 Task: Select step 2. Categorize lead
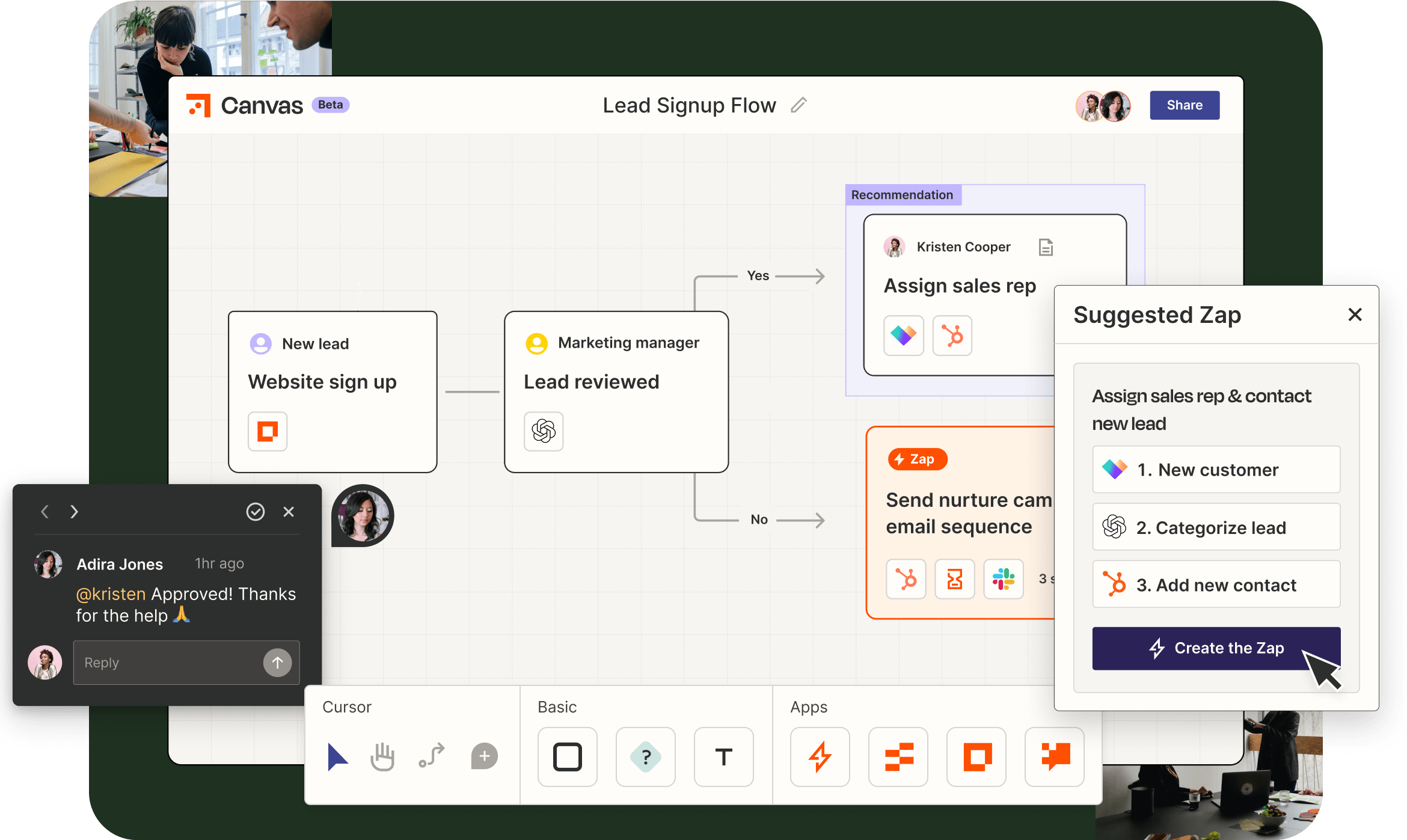(x=1216, y=527)
